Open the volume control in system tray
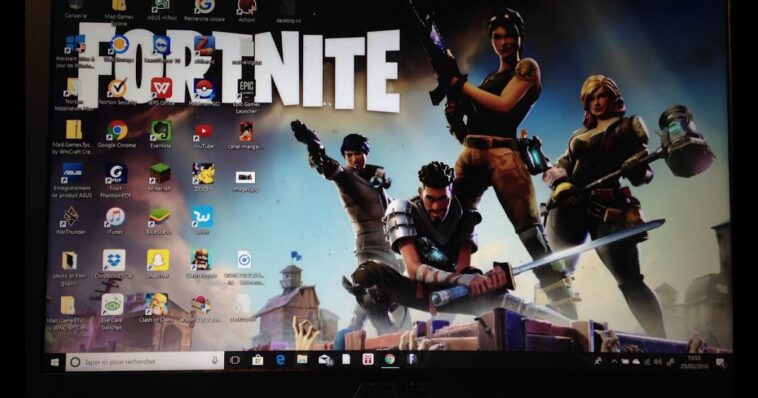Viewport: 758px width, 398px height. tap(657, 362)
